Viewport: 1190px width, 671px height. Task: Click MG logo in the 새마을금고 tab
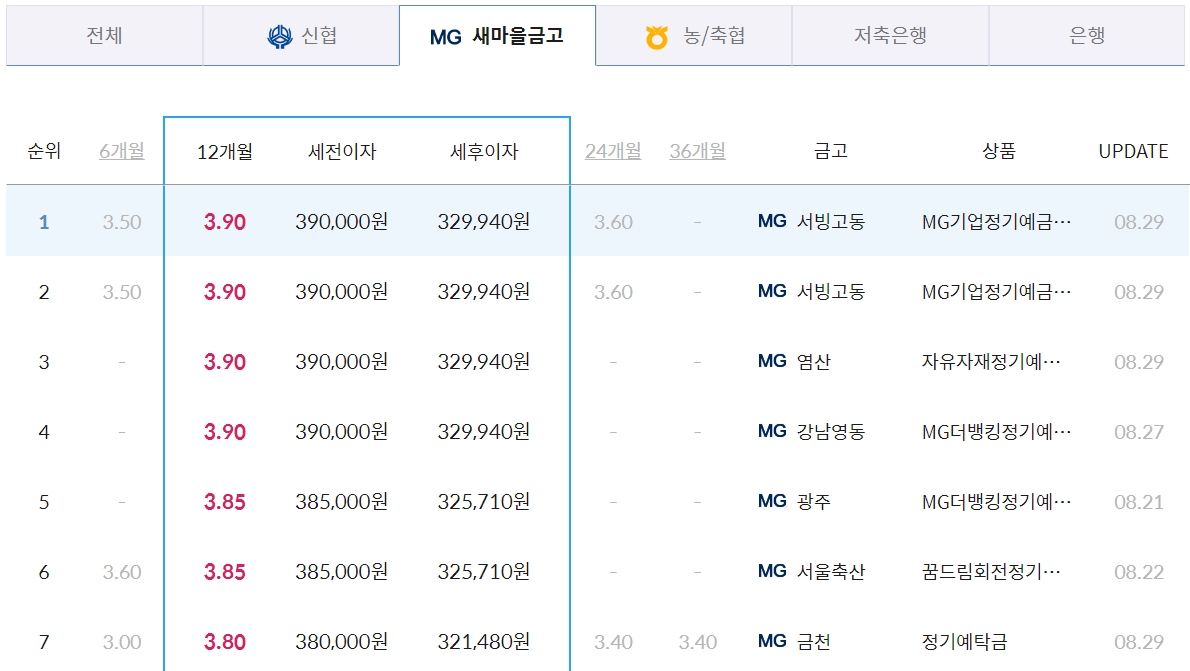(x=445, y=37)
